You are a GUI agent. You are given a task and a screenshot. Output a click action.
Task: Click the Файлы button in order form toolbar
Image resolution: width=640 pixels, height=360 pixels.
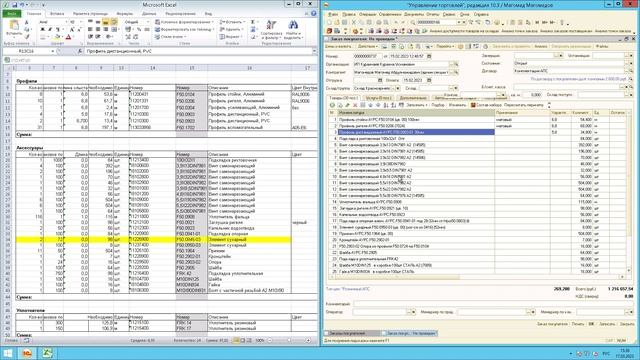pos(602,47)
